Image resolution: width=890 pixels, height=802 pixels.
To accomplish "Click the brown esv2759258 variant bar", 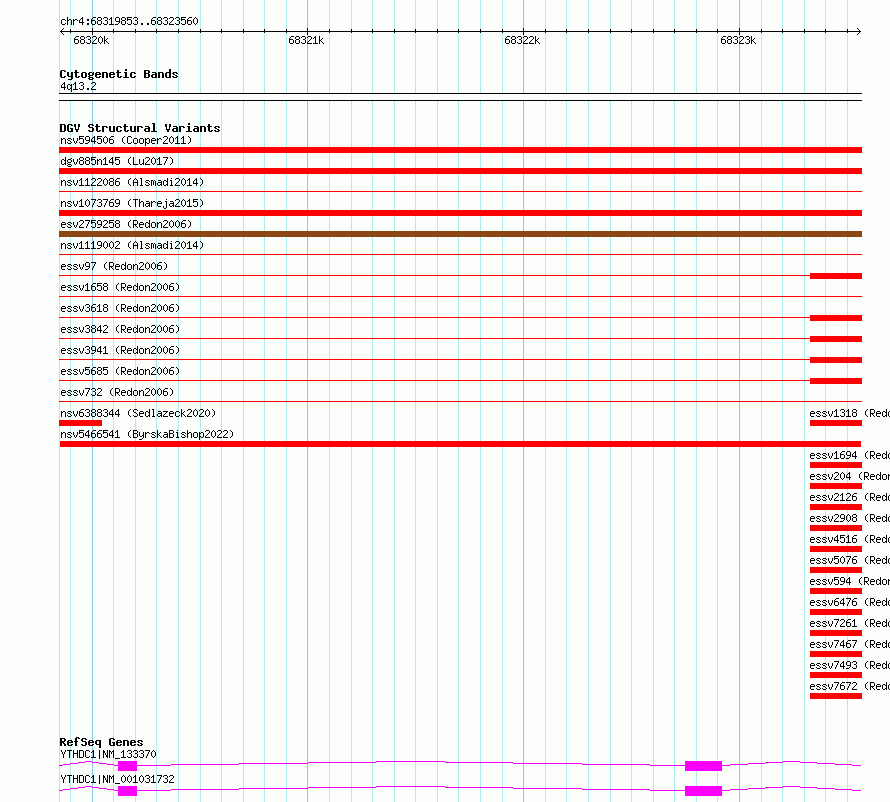I will coord(460,234).
